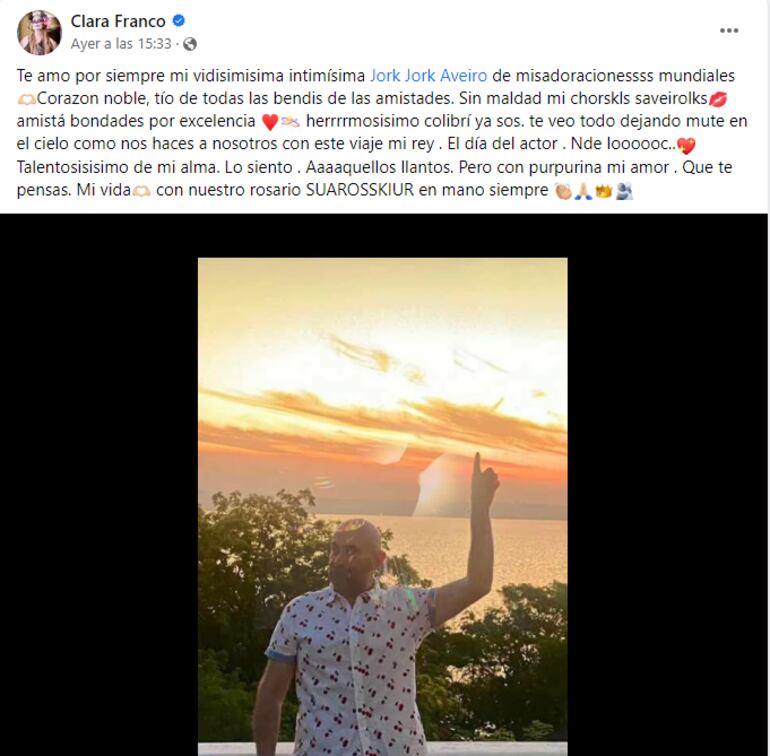Click the emoji right of red heart
The width and height of the screenshot is (770, 756).
click(290, 121)
